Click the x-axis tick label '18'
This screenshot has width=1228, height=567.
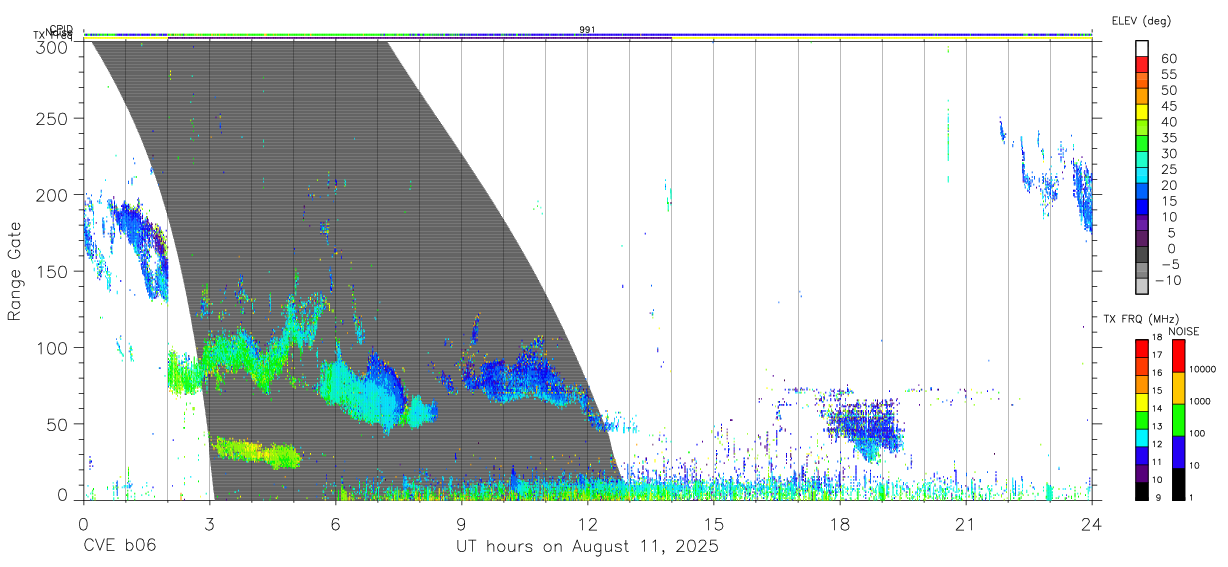pos(839,524)
